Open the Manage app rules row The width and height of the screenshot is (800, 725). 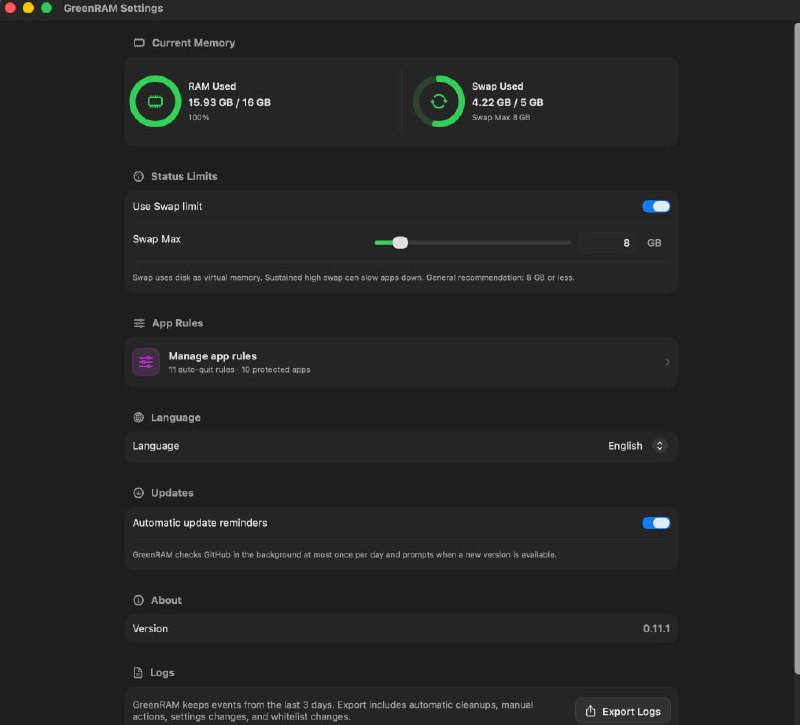point(401,362)
